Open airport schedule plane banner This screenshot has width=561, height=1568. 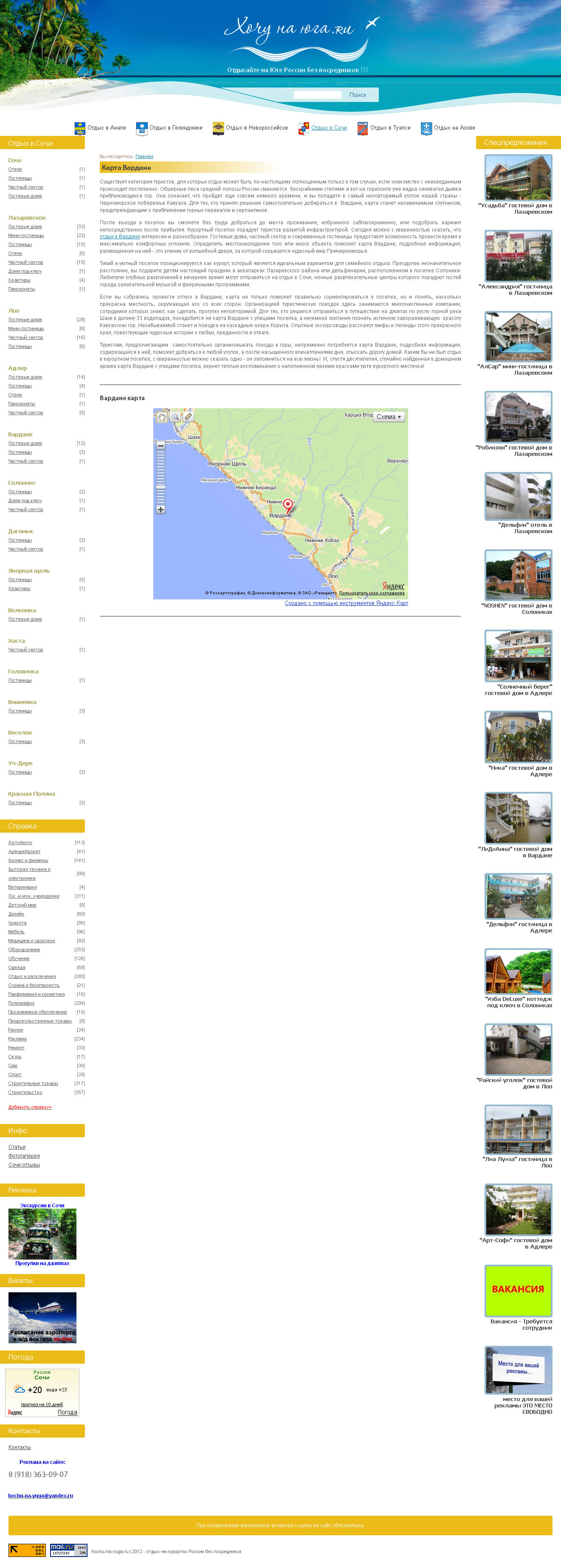click(x=42, y=1317)
